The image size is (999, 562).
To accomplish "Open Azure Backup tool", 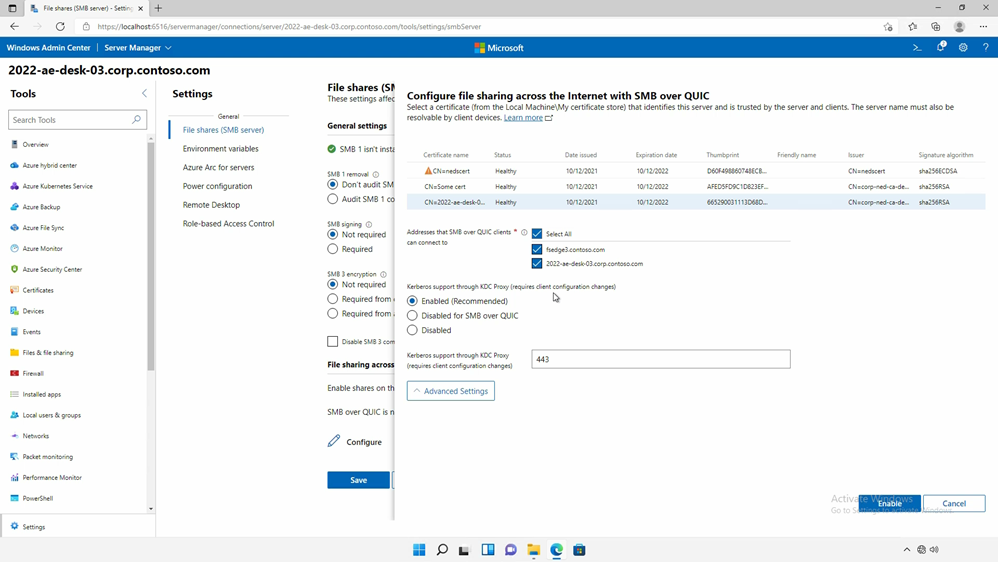I will (x=41, y=207).
